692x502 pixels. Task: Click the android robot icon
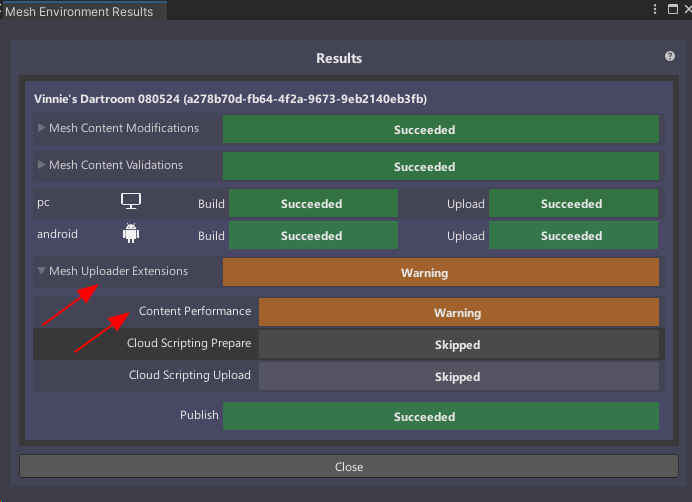coord(131,233)
